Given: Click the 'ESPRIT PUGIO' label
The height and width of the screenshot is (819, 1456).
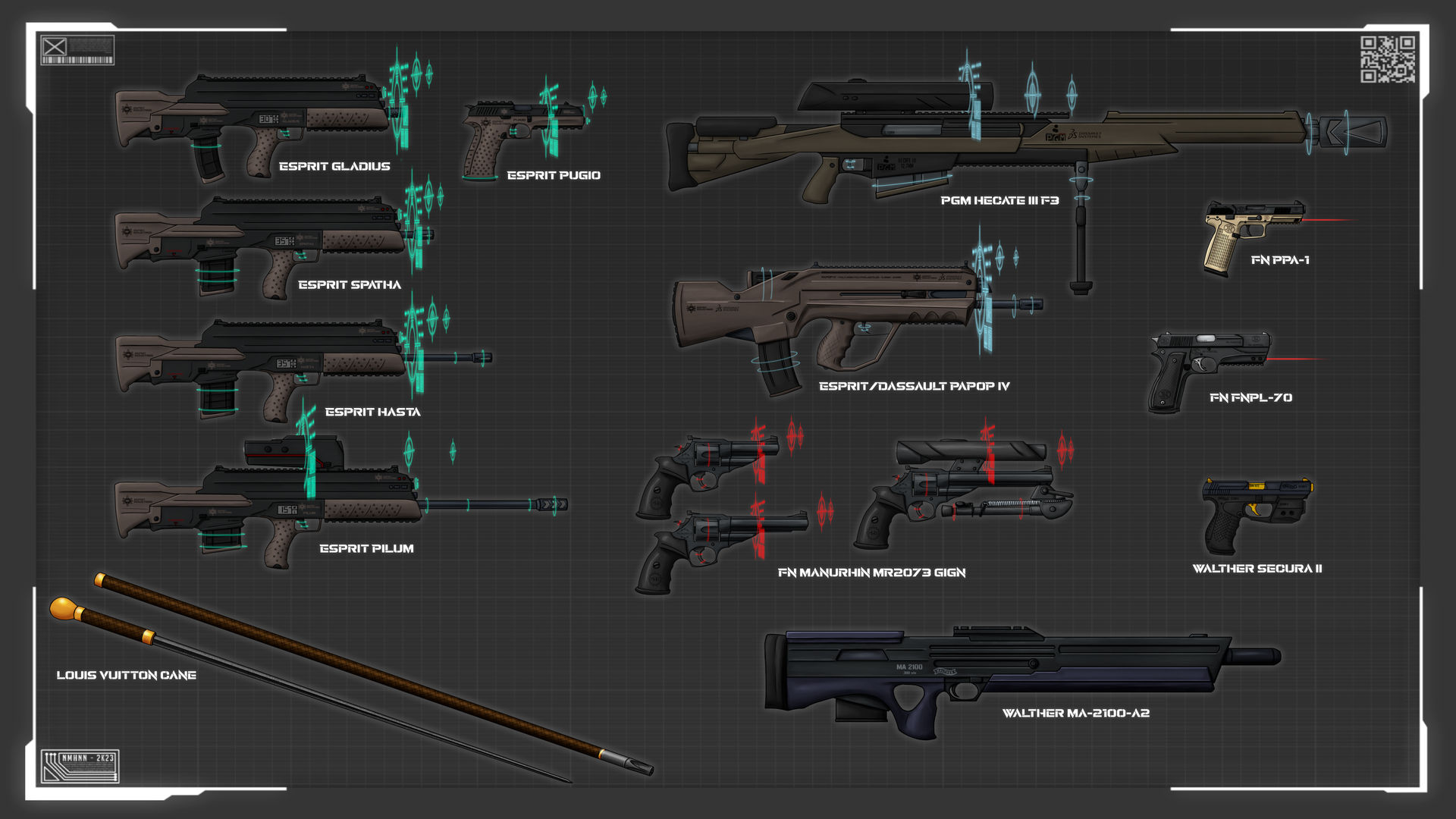Looking at the screenshot, I should tap(554, 175).
